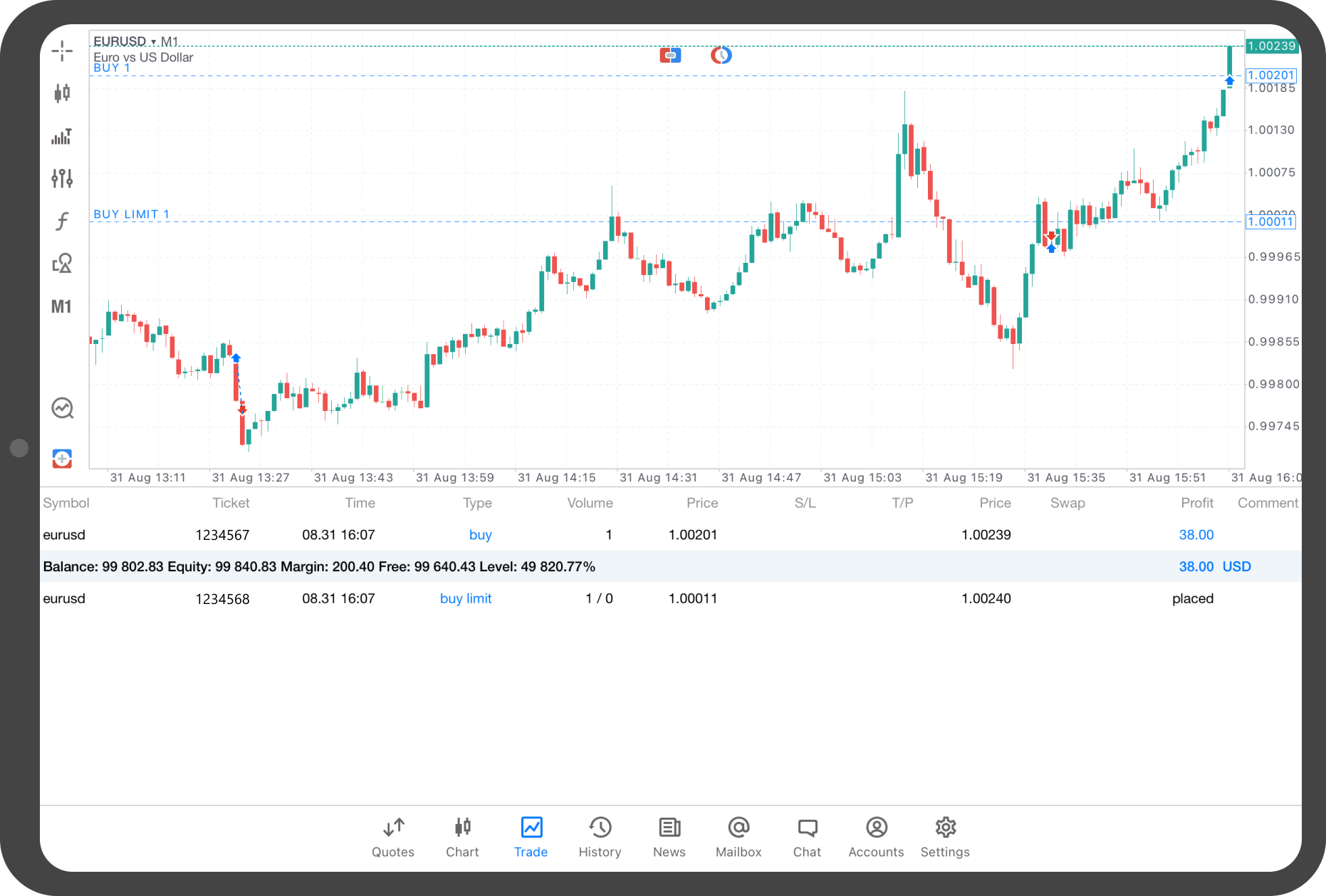Switch to the History tab
The height and width of the screenshot is (896, 1326).
600,837
